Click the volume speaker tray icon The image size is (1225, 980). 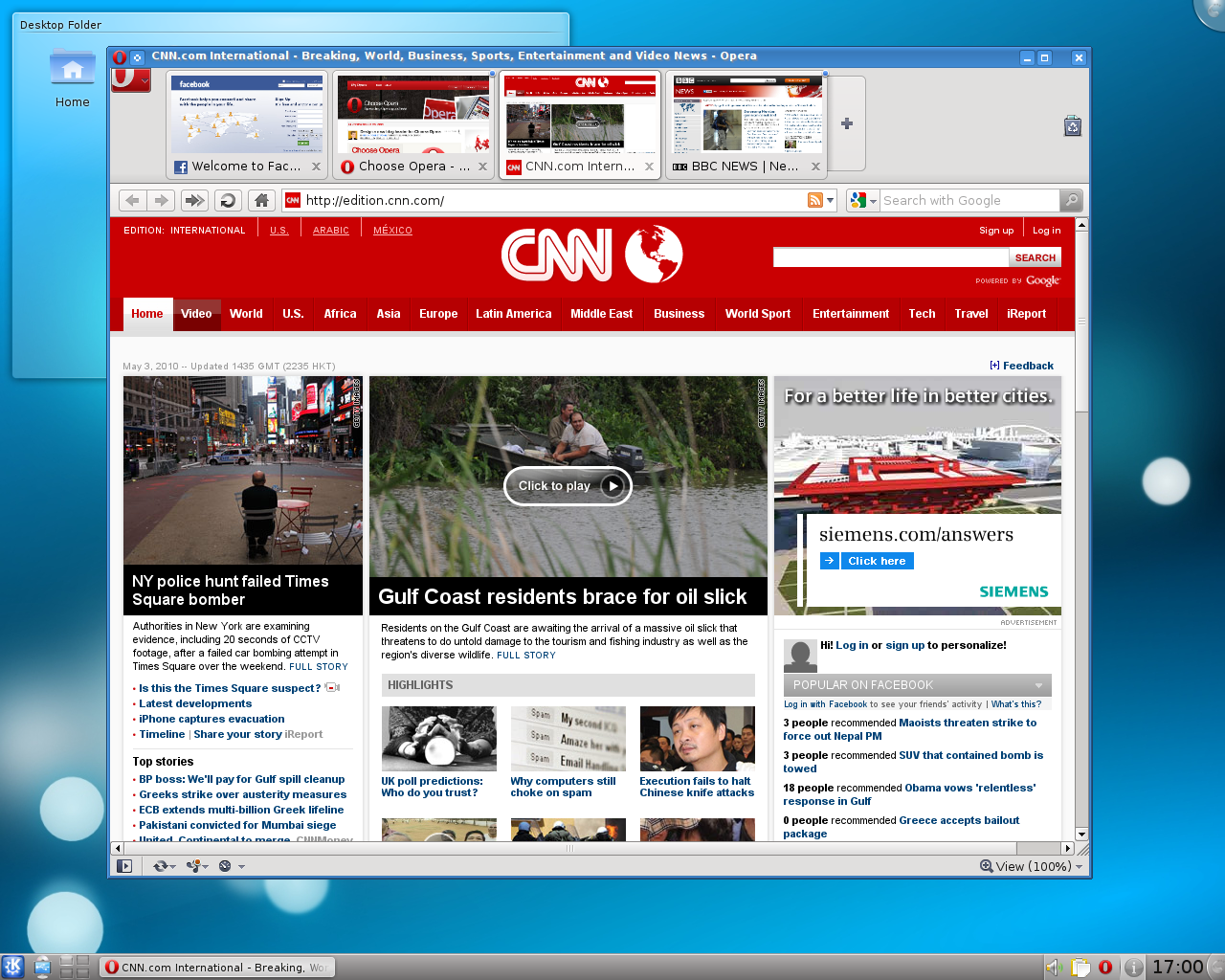click(x=1054, y=968)
